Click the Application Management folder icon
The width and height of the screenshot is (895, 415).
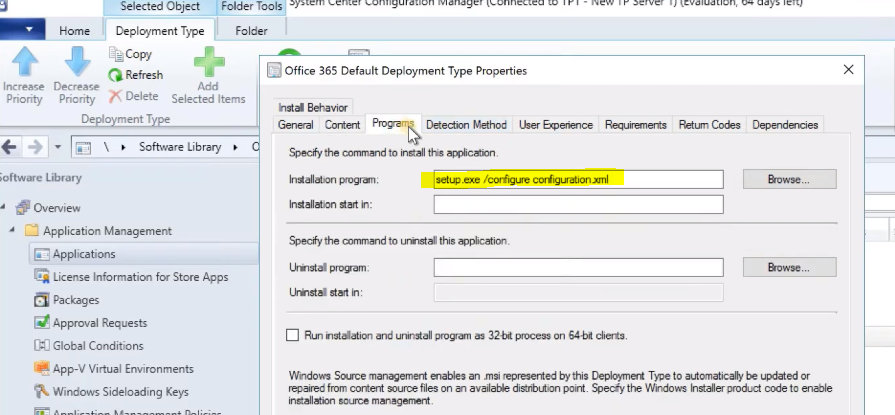point(33,231)
